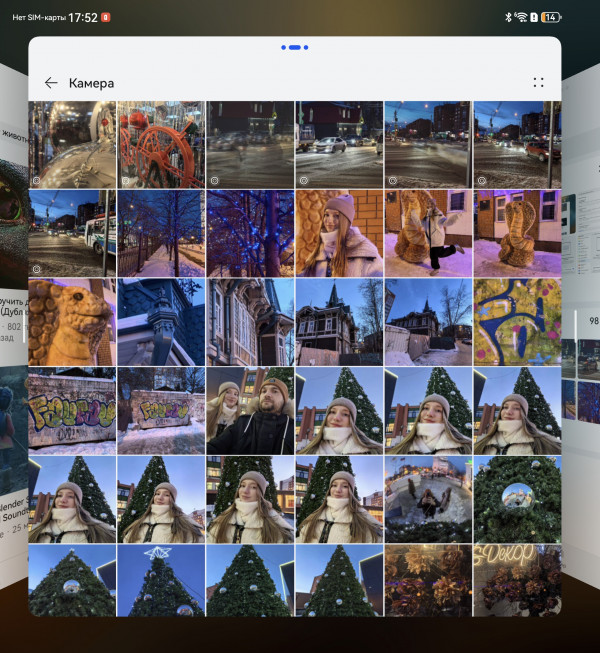This screenshot has width=600, height=653.
Task: Tap the Нет SIM-карты status text
Action: pyautogui.click(x=39, y=17)
